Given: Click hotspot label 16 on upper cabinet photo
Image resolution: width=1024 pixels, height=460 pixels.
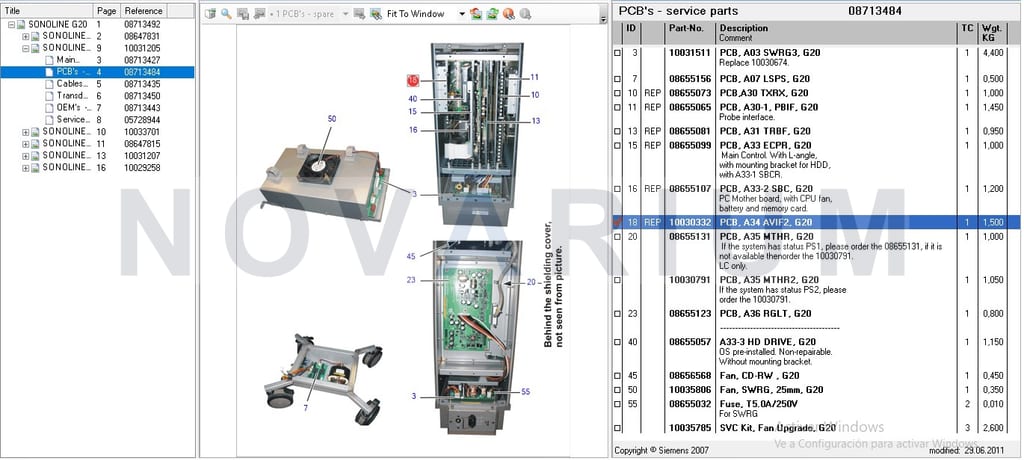Looking at the screenshot, I should click(x=413, y=130).
